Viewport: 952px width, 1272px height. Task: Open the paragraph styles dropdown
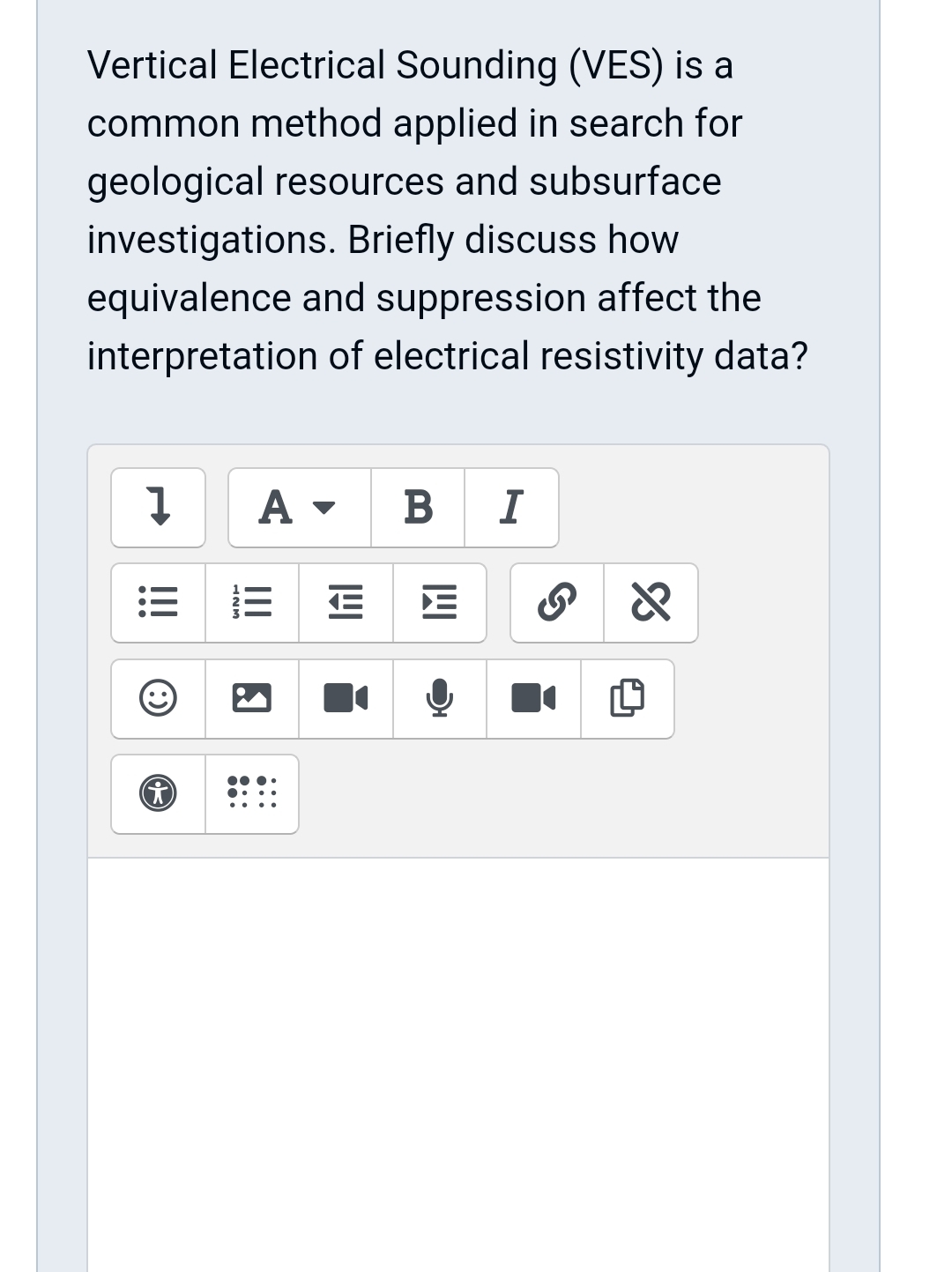300,508
